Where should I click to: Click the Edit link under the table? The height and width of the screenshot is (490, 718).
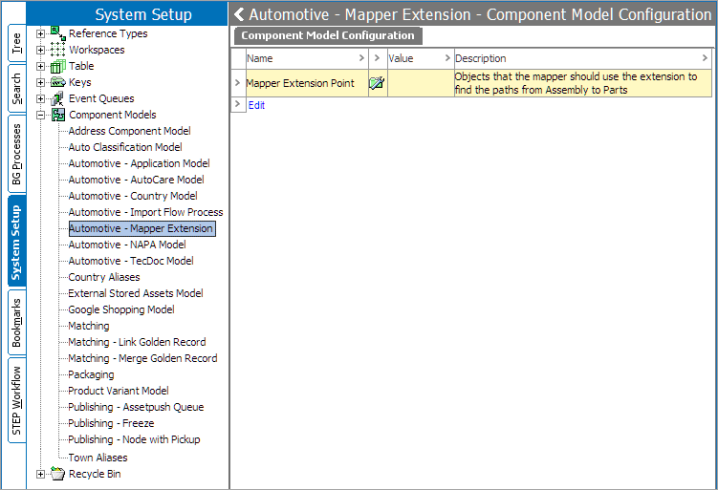(256, 105)
